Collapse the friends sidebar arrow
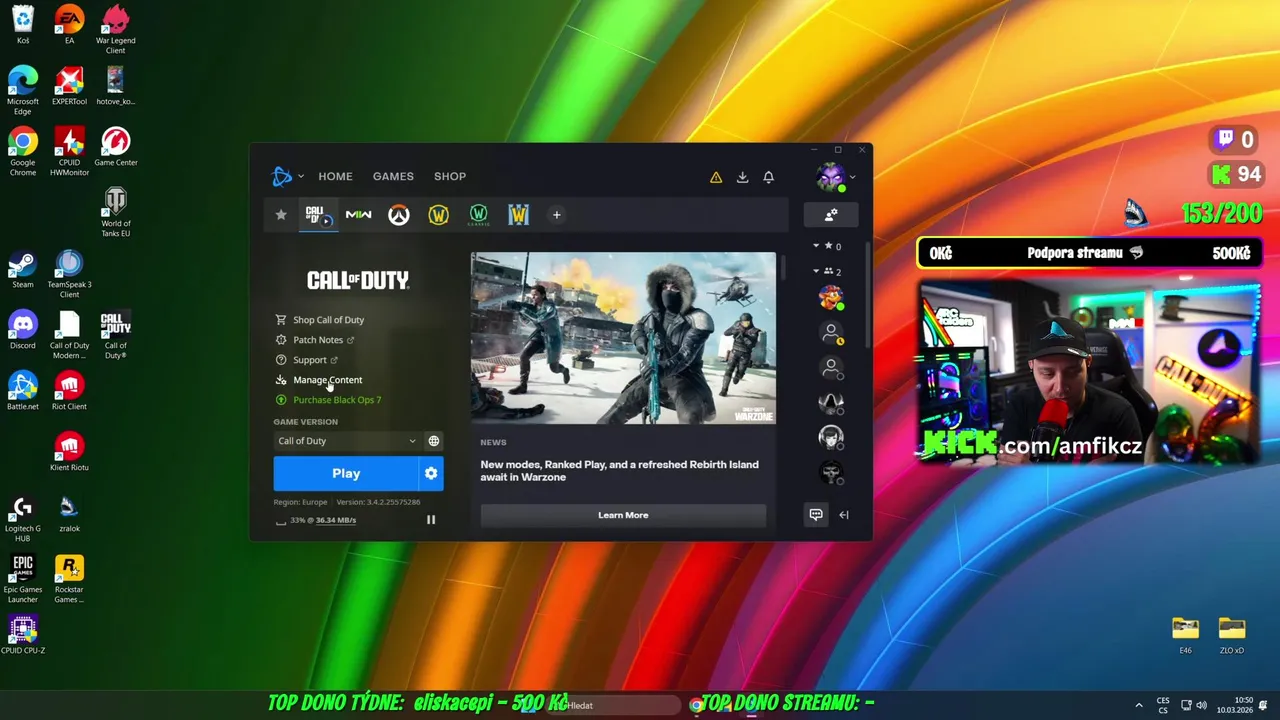 (844, 515)
